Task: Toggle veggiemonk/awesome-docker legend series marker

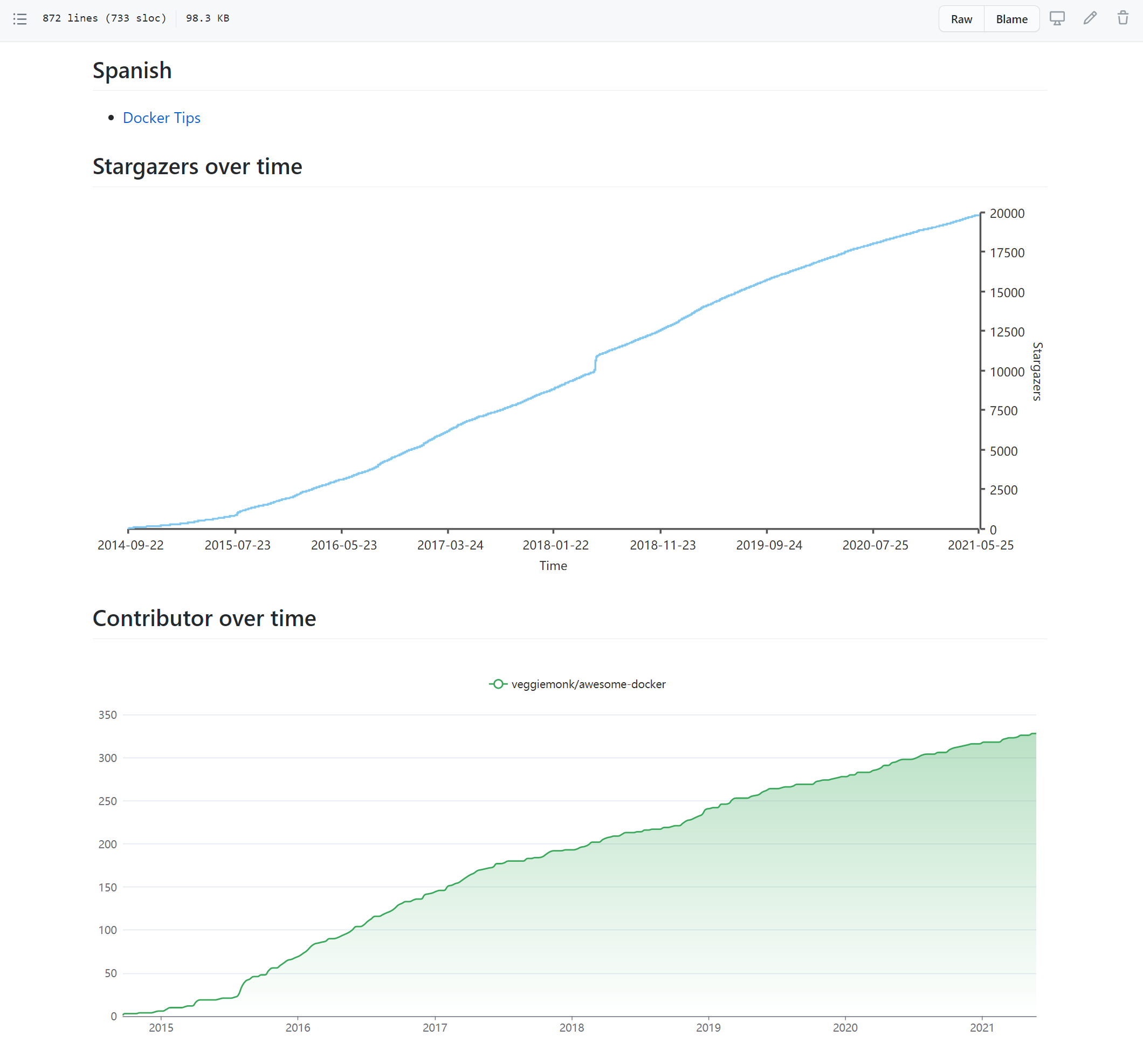Action: [498, 684]
